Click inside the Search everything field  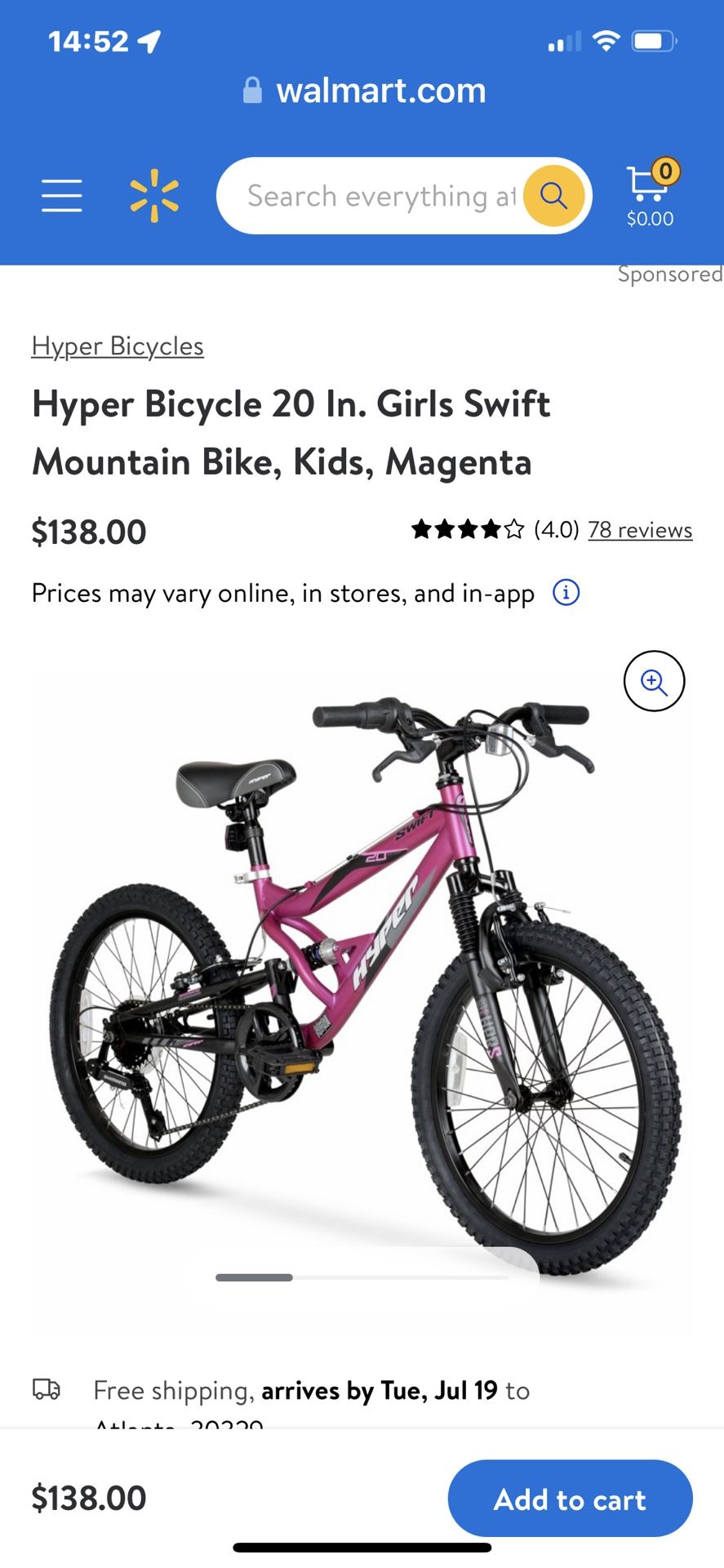[x=381, y=196]
